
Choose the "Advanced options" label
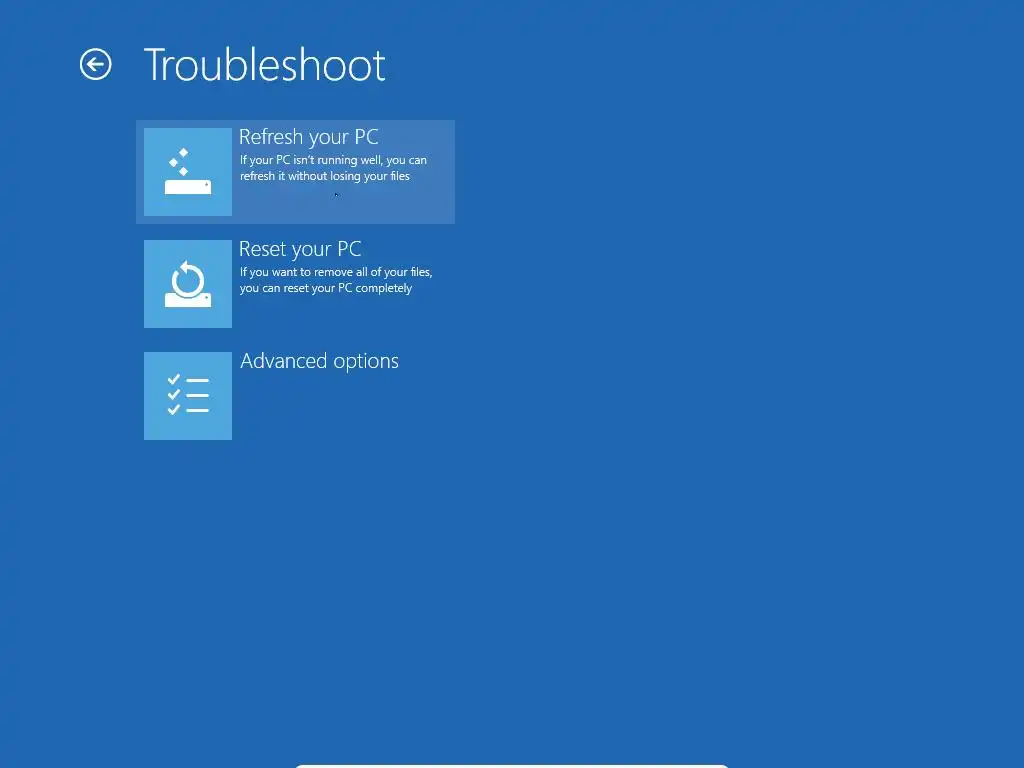[x=319, y=361]
